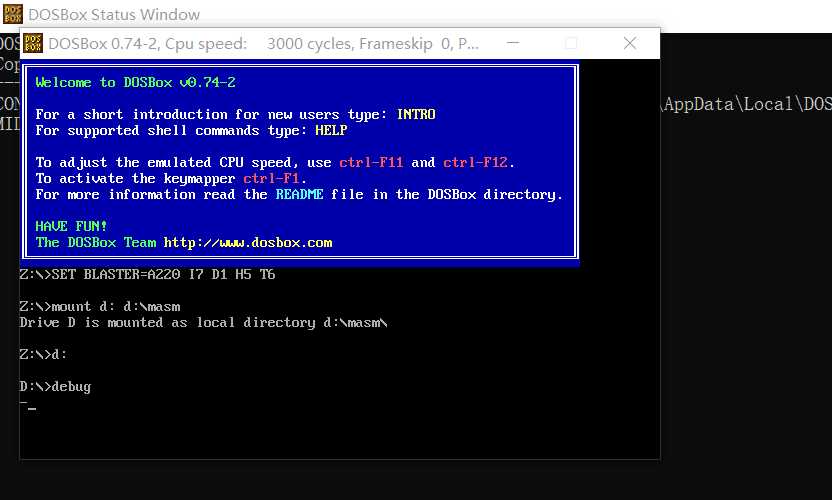Click the yellow INTRO command word
The height and width of the screenshot is (500, 832).
tap(416, 114)
